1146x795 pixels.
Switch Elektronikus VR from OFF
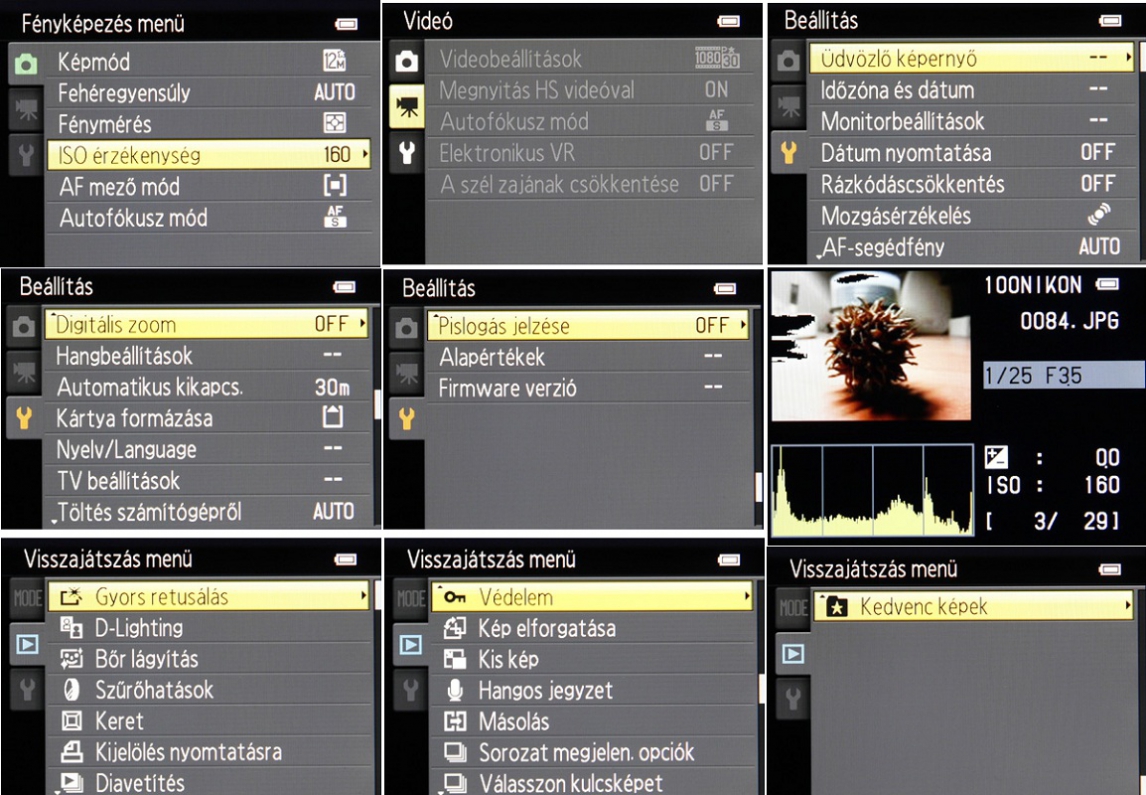click(716, 153)
